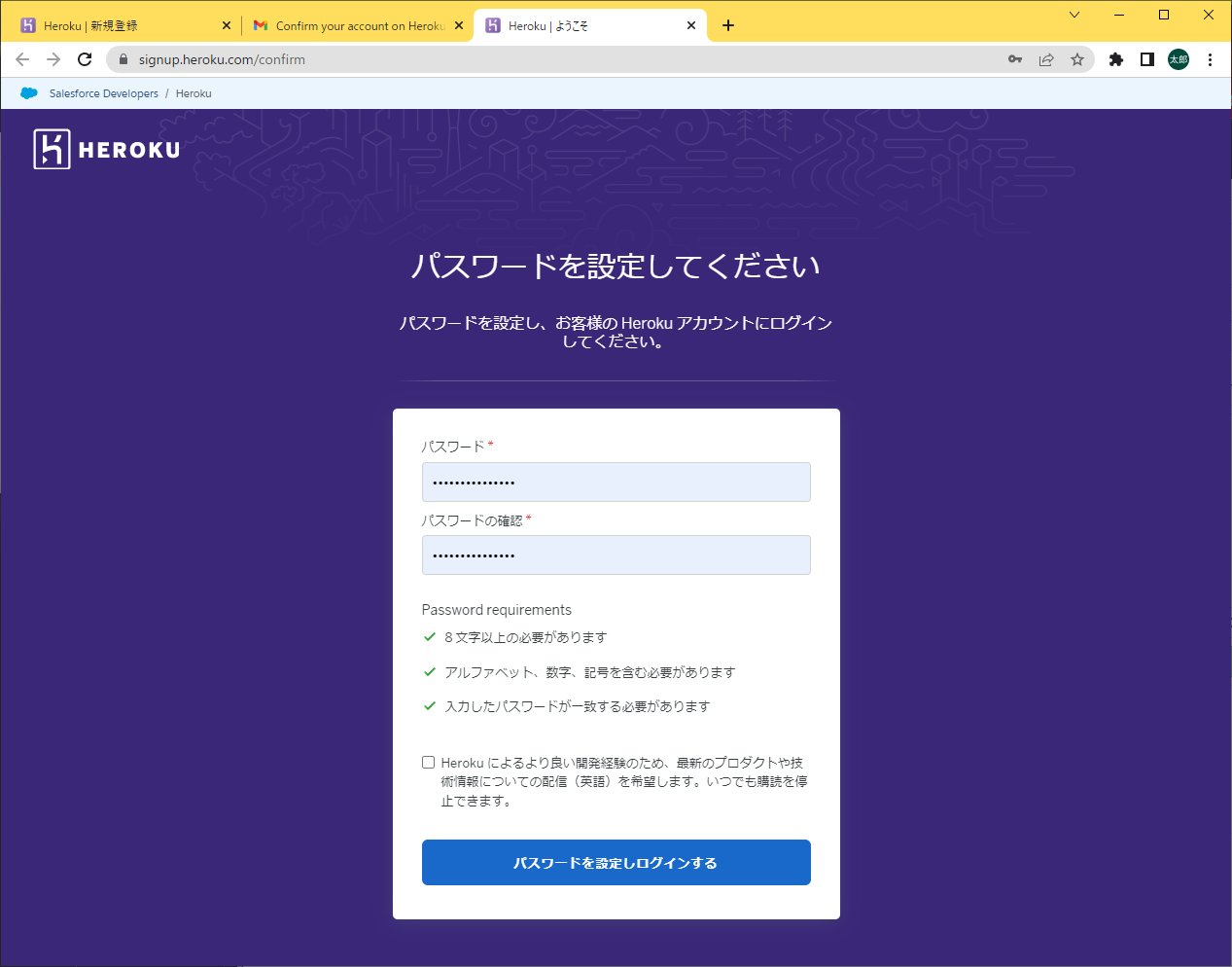Image resolution: width=1232 pixels, height=967 pixels.
Task: Check the Heroku product updates newsletter checkbox
Action: pyautogui.click(x=428, y=763)
